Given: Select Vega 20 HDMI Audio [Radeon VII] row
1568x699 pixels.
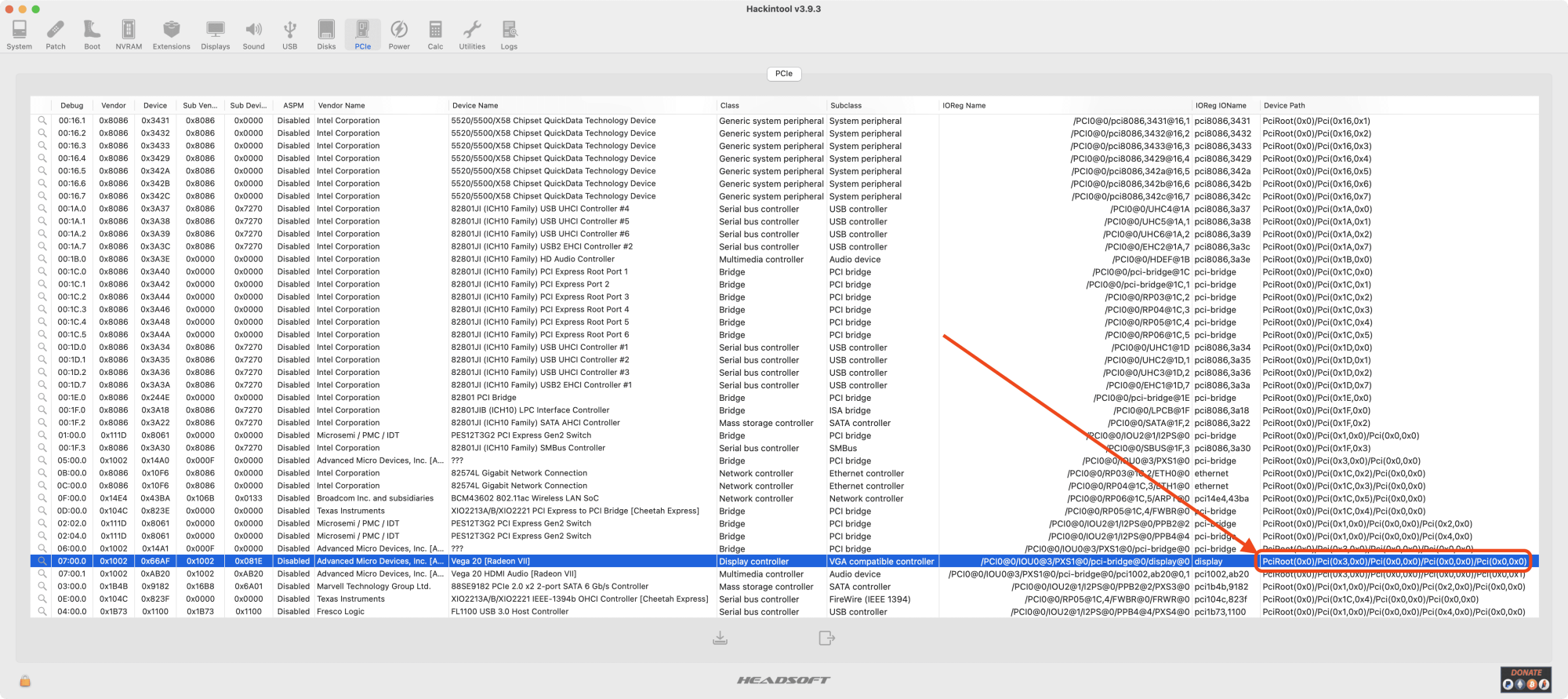Looking at the screenshot, I should click(x=784, y=573).
